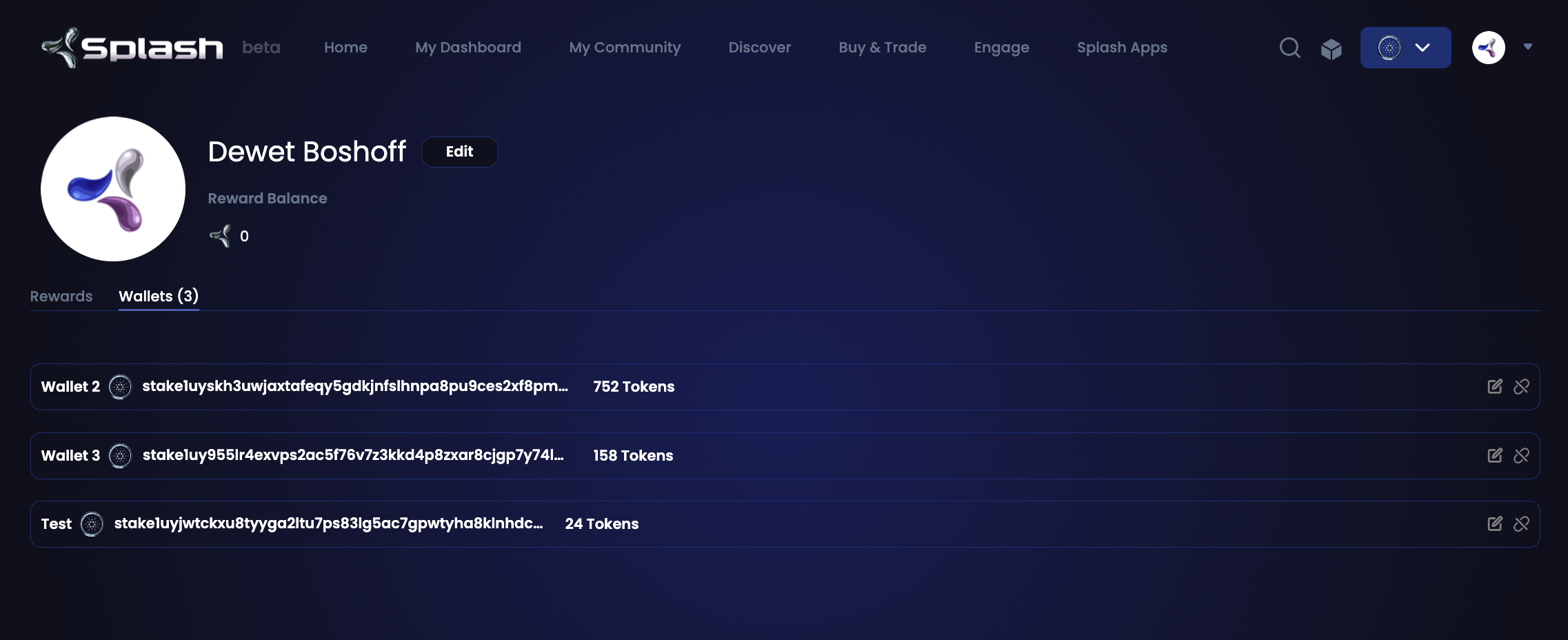Unlink Wallet 2 using the broken-chain icon

(x=1521, y=387)
